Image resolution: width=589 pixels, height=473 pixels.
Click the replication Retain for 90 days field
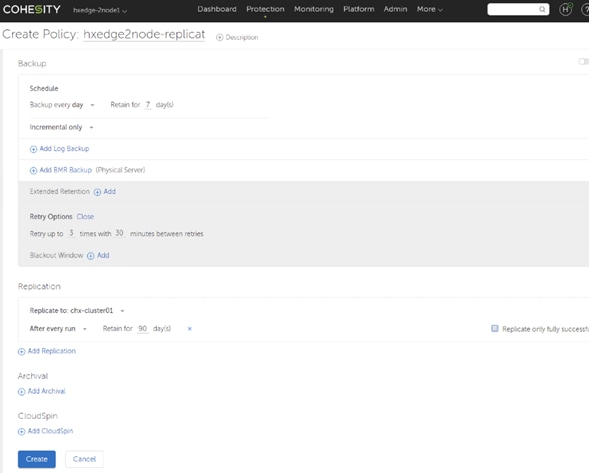click(142, 329)
